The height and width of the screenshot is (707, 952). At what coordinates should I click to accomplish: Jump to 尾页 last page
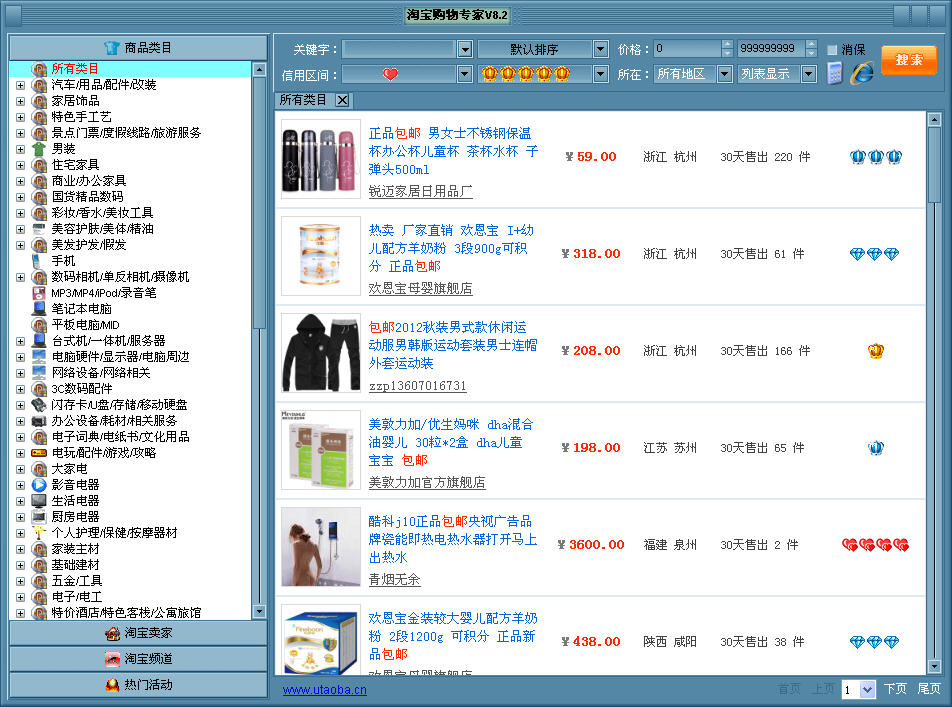point(929,689)
